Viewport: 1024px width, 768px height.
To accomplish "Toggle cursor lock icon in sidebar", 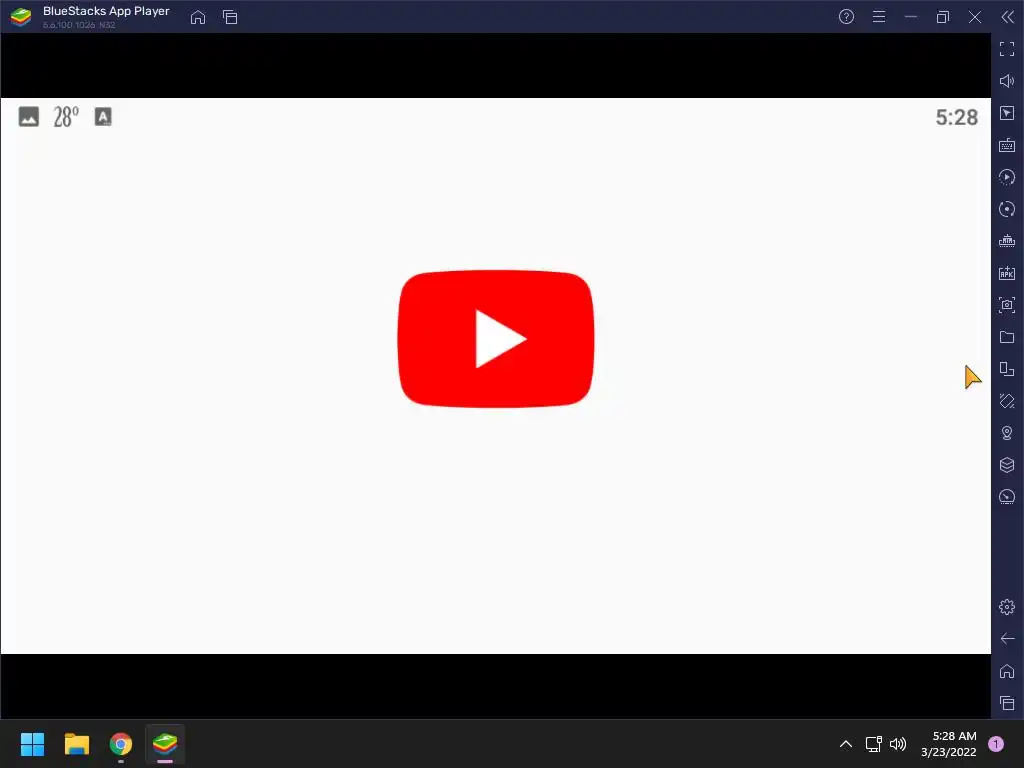I will [x=1007, y=113].
